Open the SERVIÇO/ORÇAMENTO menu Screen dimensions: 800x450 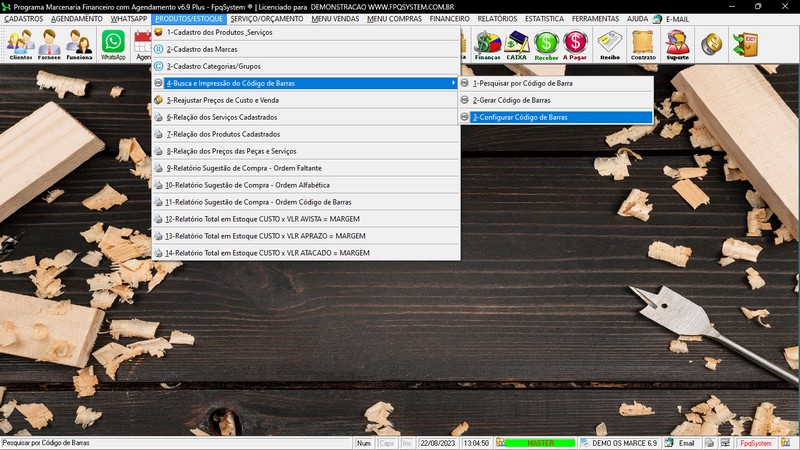click(x=266, y=19)
